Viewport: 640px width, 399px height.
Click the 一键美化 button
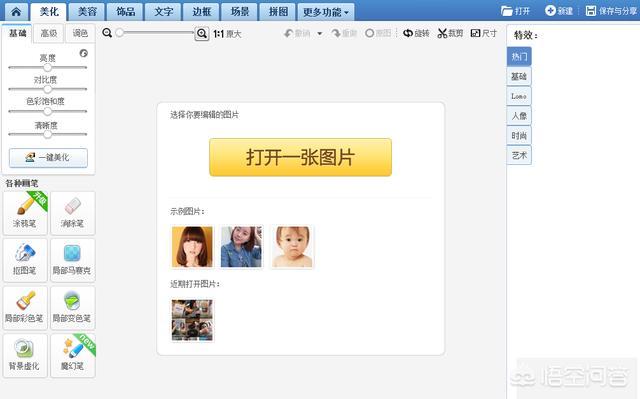[x=48, y=157]
